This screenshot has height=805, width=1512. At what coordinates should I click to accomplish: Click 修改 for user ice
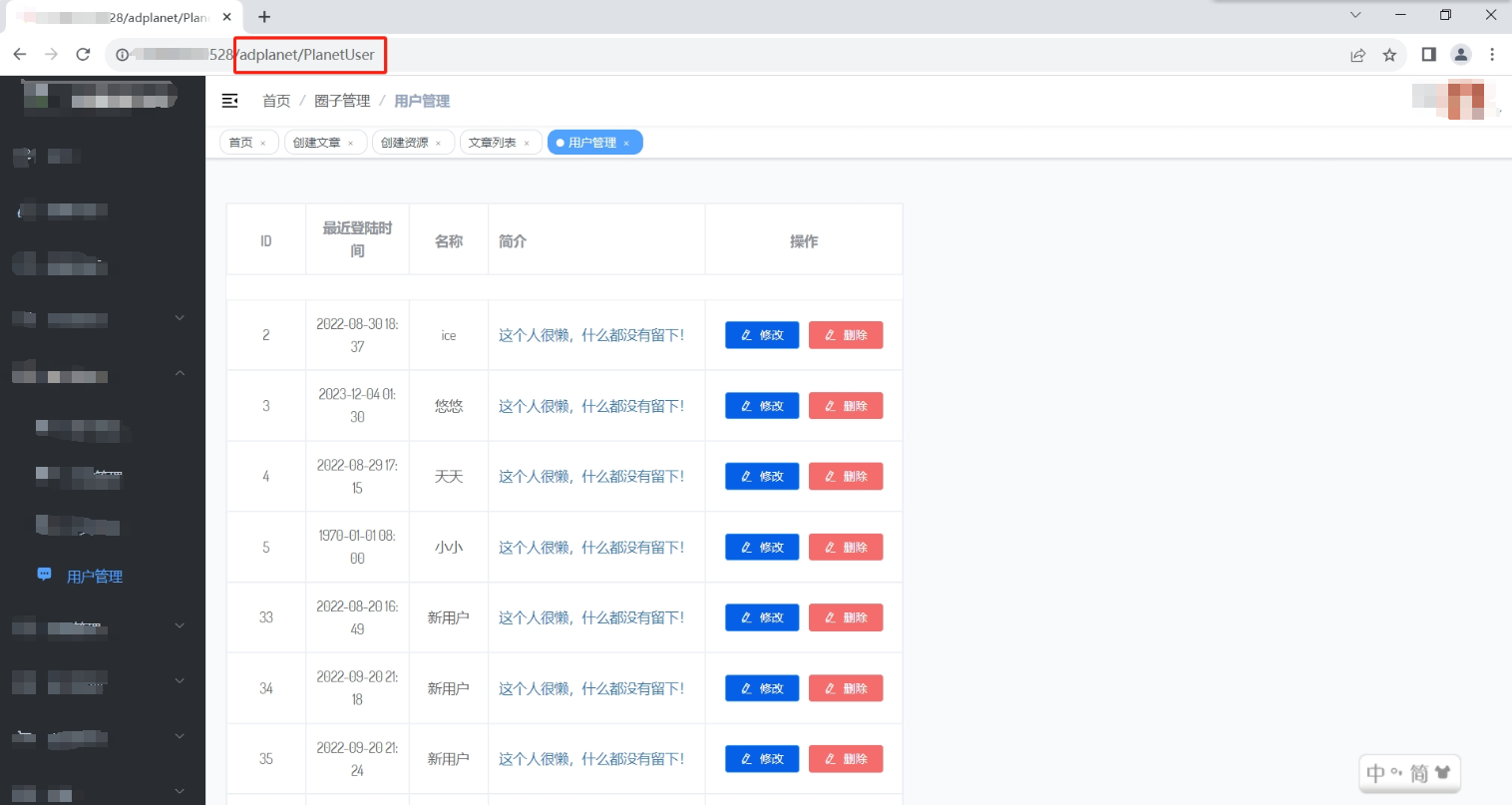(x=762, y=335)
